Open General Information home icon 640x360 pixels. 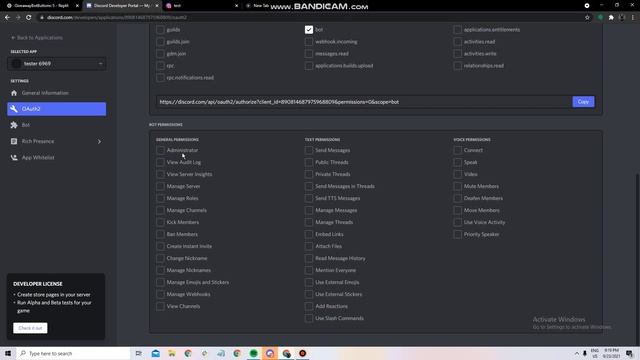(14, 93)
